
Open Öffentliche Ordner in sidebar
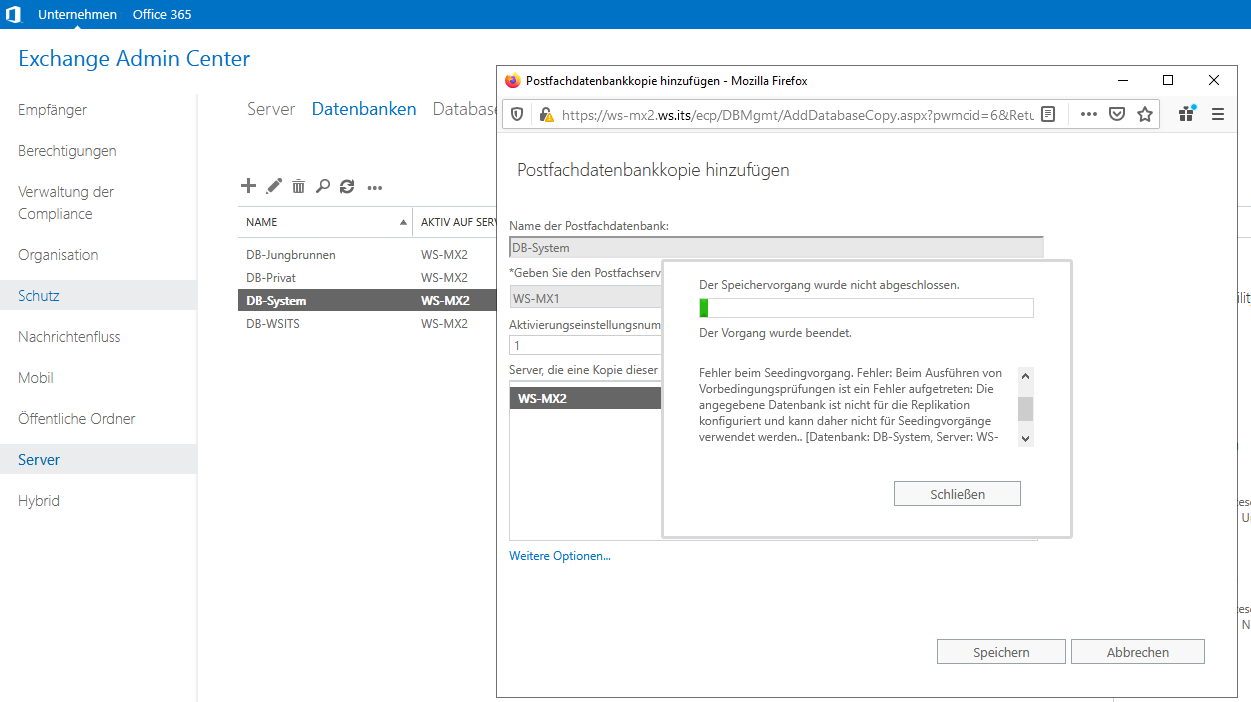(77, 419)
